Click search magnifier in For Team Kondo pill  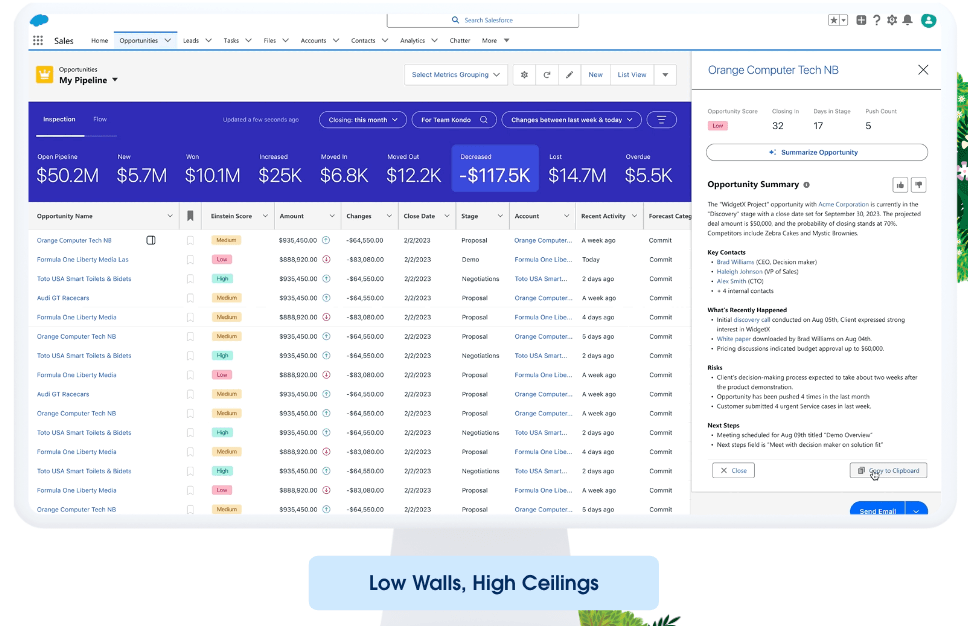click(484, 120)
